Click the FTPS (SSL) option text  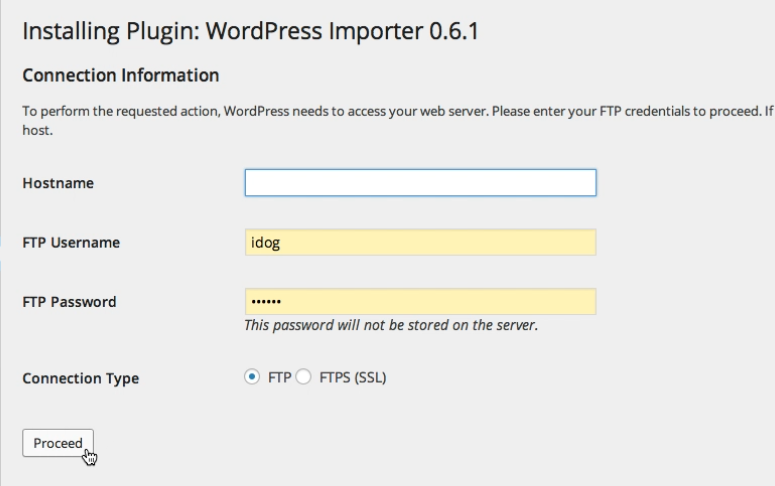[x=352, y=378]
